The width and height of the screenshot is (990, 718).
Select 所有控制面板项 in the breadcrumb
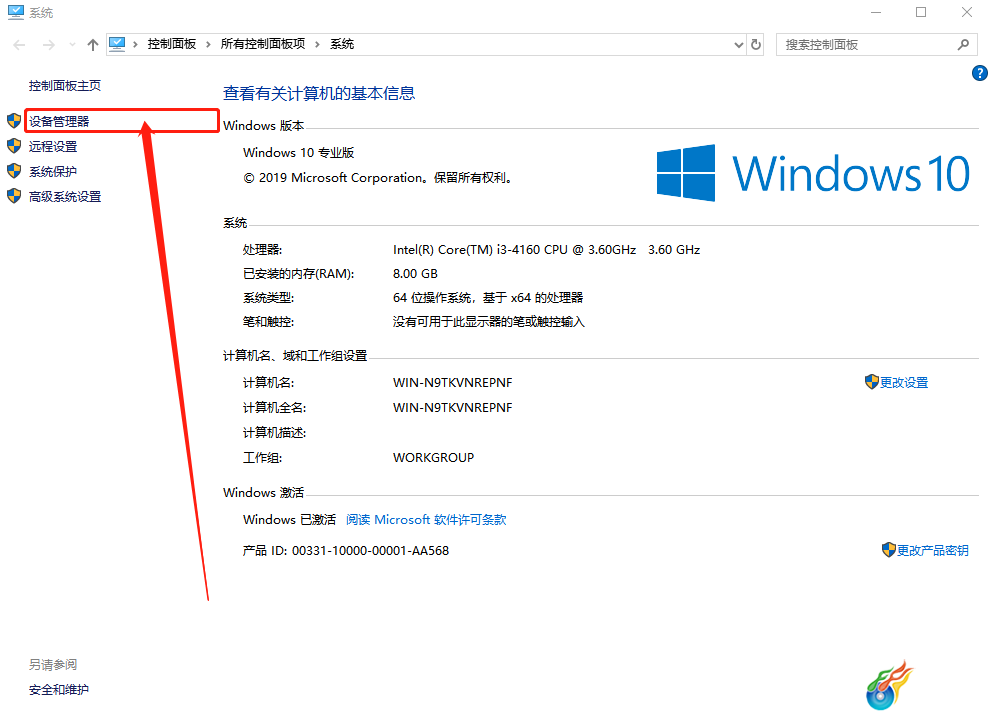(x=263, y=44)
